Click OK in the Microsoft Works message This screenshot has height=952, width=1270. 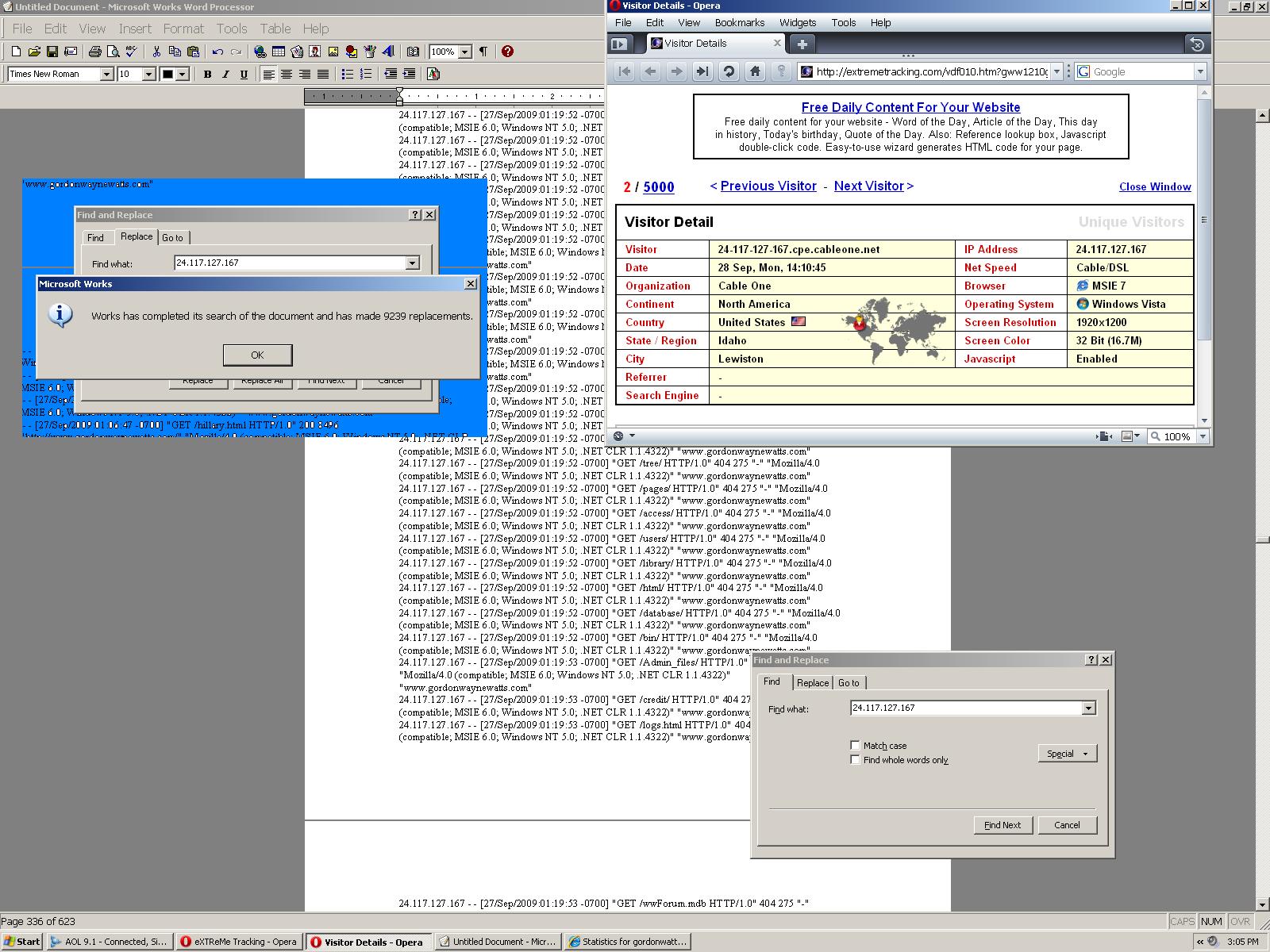point(257,355)
